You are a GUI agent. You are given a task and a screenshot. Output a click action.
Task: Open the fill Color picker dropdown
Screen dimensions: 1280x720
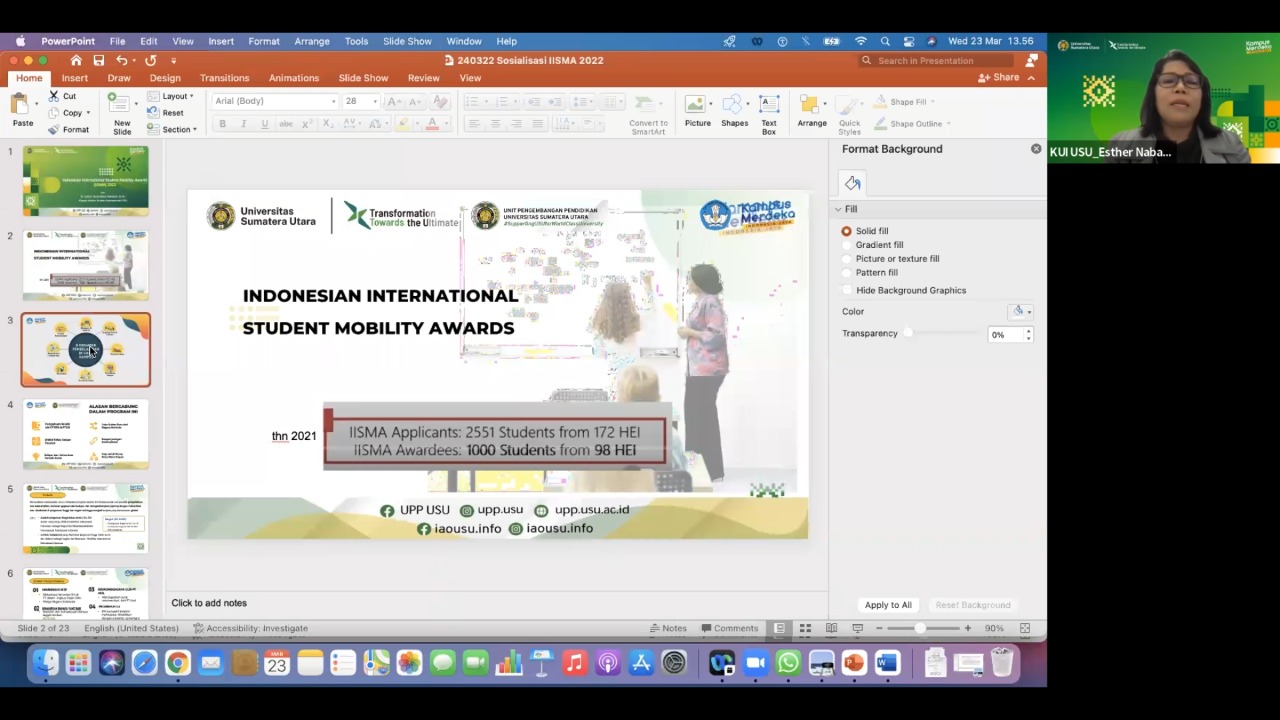pyautogui.click(x=1020, y=312)
